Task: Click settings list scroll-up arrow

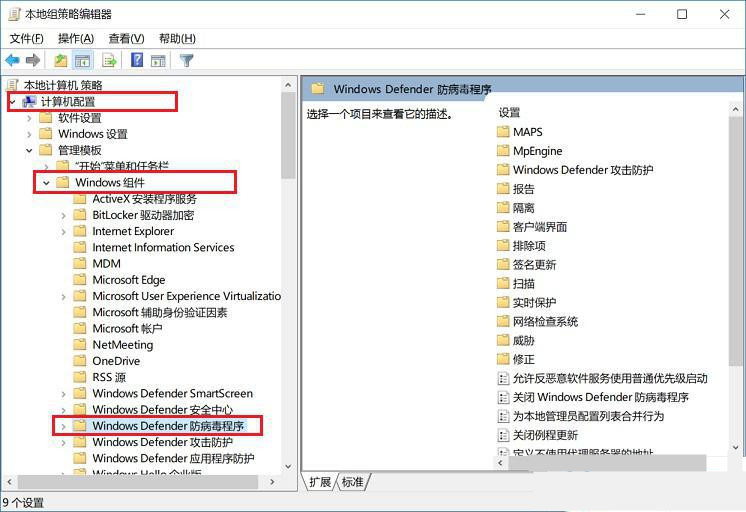Action: pyautogui.click(x=736, y=109)
